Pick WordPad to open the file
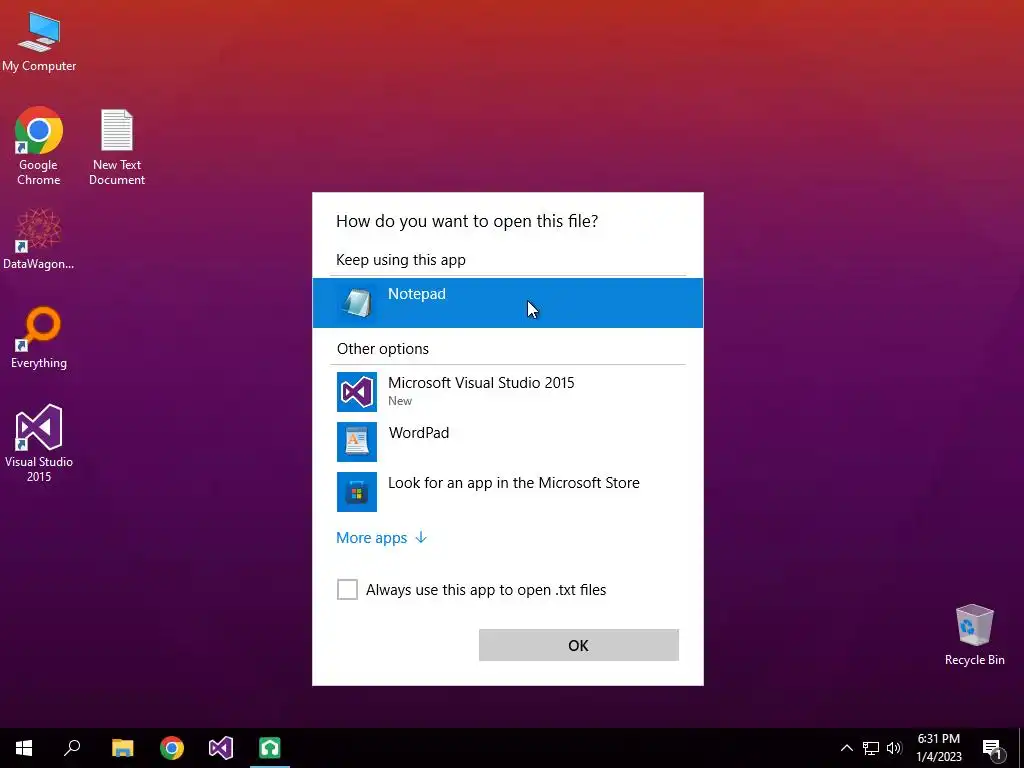The height and width of the screenshot is (768, 1024). coord(507,441)
